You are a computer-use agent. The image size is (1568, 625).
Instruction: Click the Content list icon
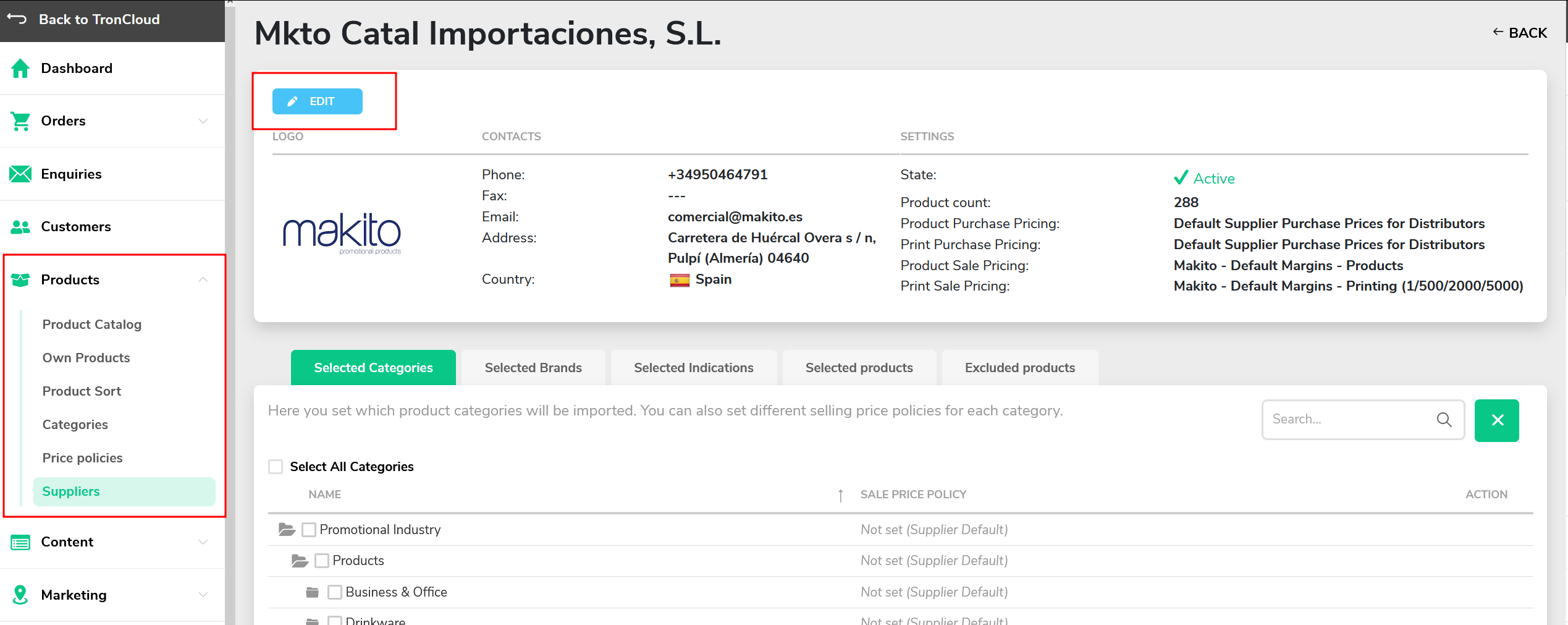[x=20, y=542]
